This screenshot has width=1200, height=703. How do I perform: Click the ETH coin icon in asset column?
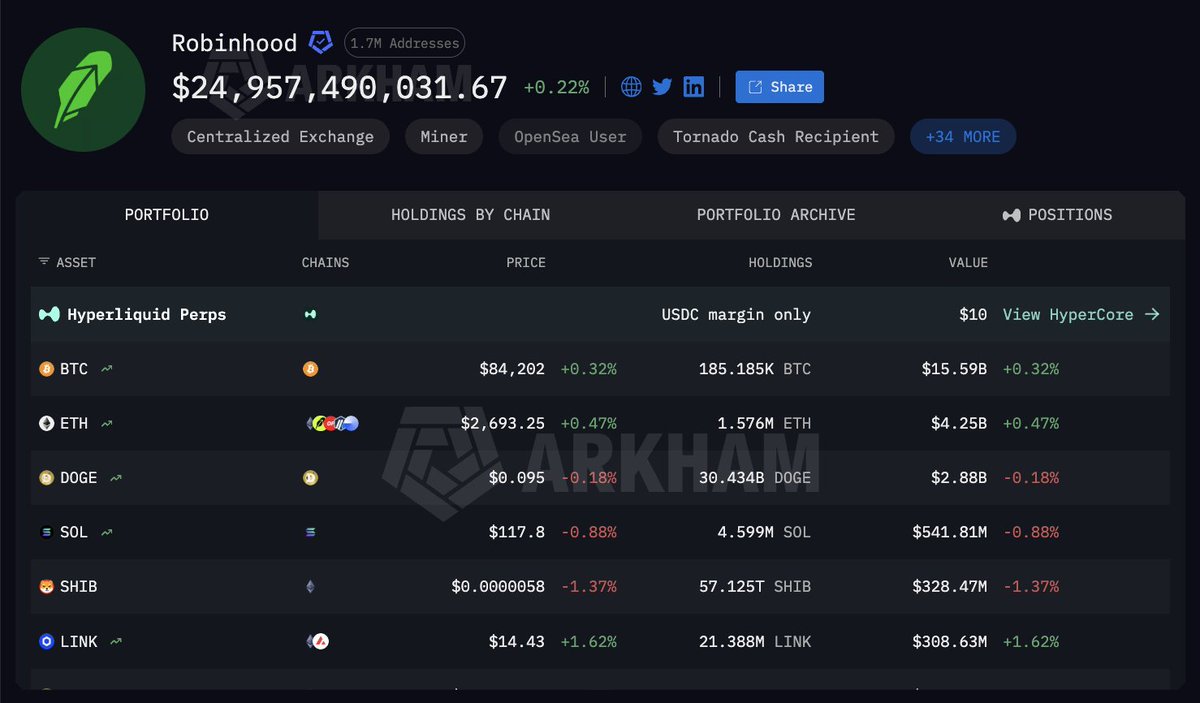tap(46, 423)
